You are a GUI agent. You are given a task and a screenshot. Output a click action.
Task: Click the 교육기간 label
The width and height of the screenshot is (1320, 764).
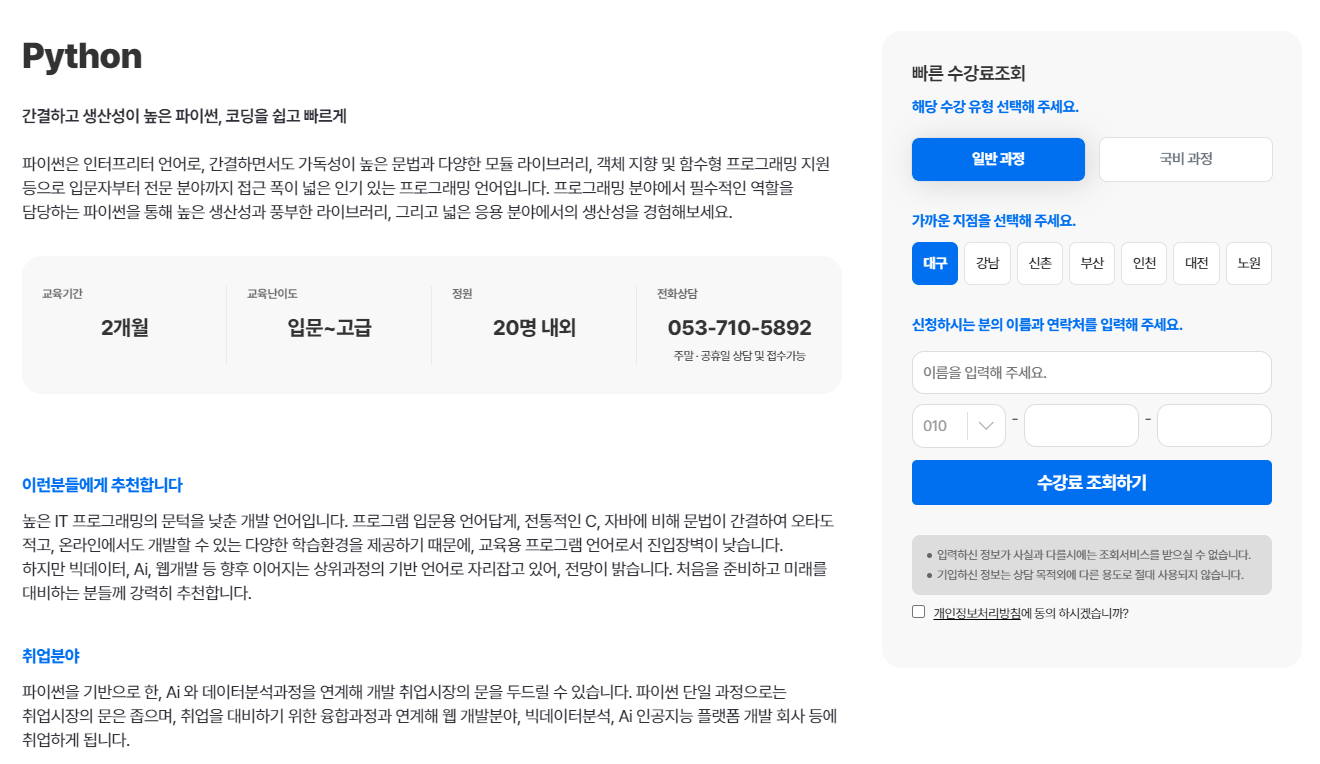pyautogui.click(x=62, y=294)
